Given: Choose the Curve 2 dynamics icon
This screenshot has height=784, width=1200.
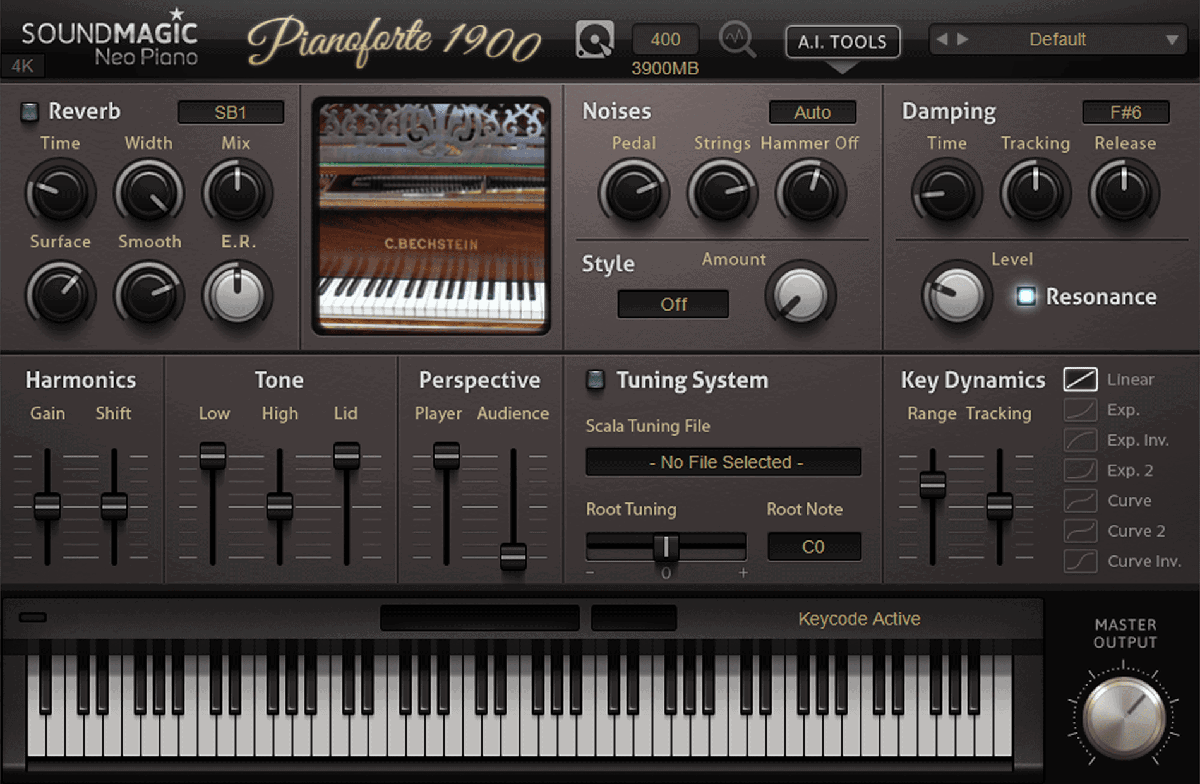Looking at the screenshot, I should click(x=1080, y=531).
